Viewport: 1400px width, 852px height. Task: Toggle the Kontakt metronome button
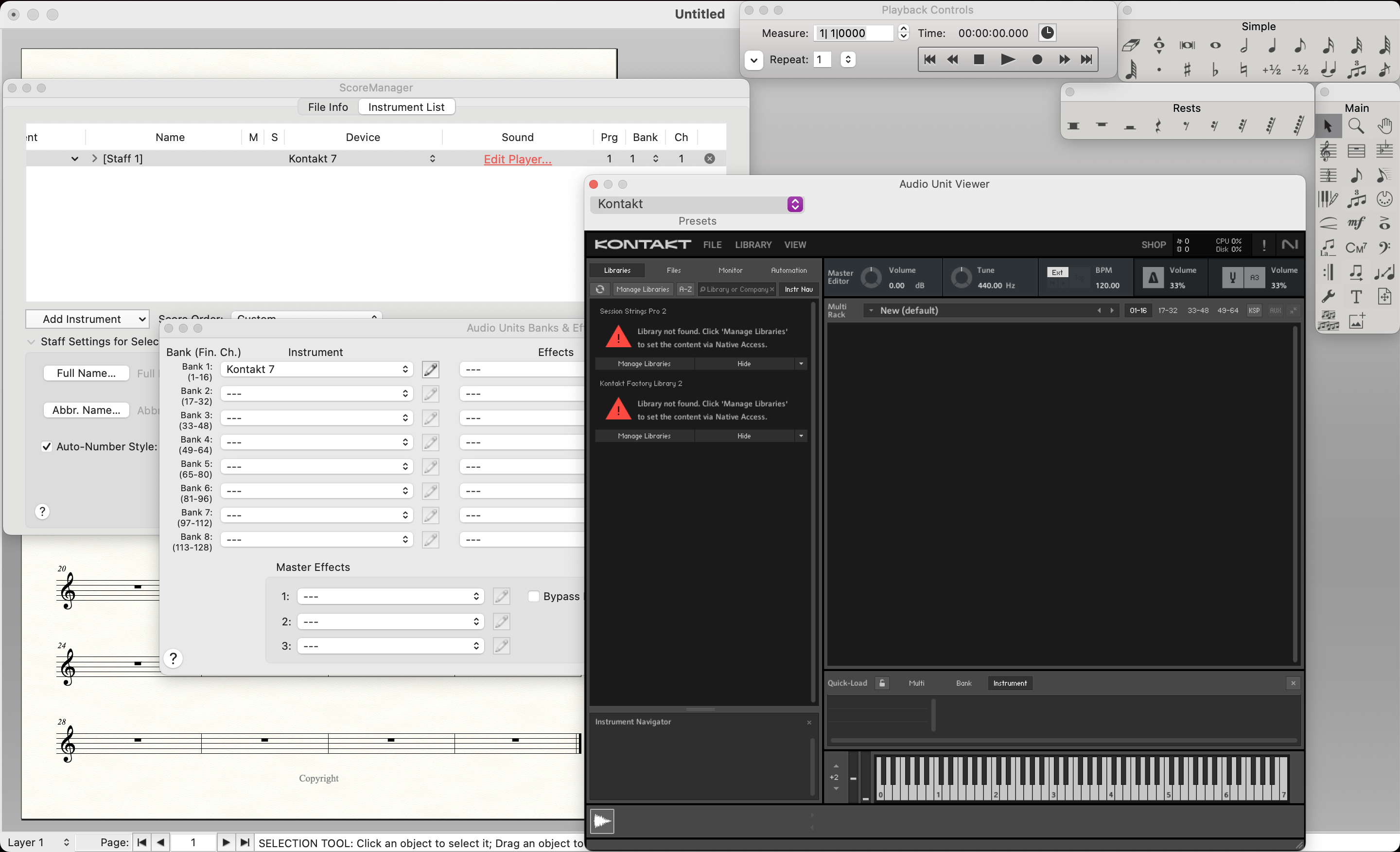click(1153, 278)
